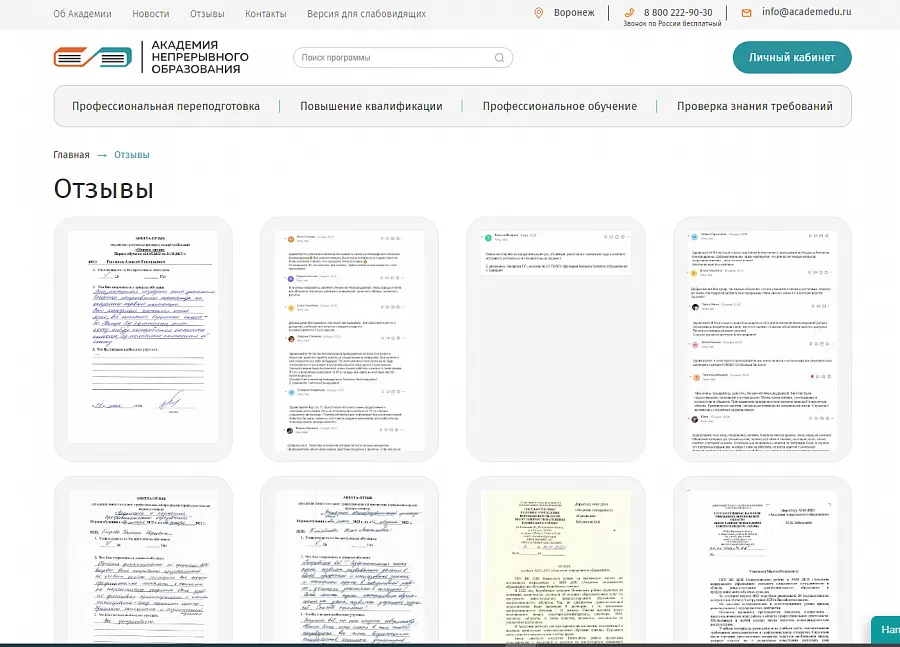Click the teal chat widget button

point(886,630)
